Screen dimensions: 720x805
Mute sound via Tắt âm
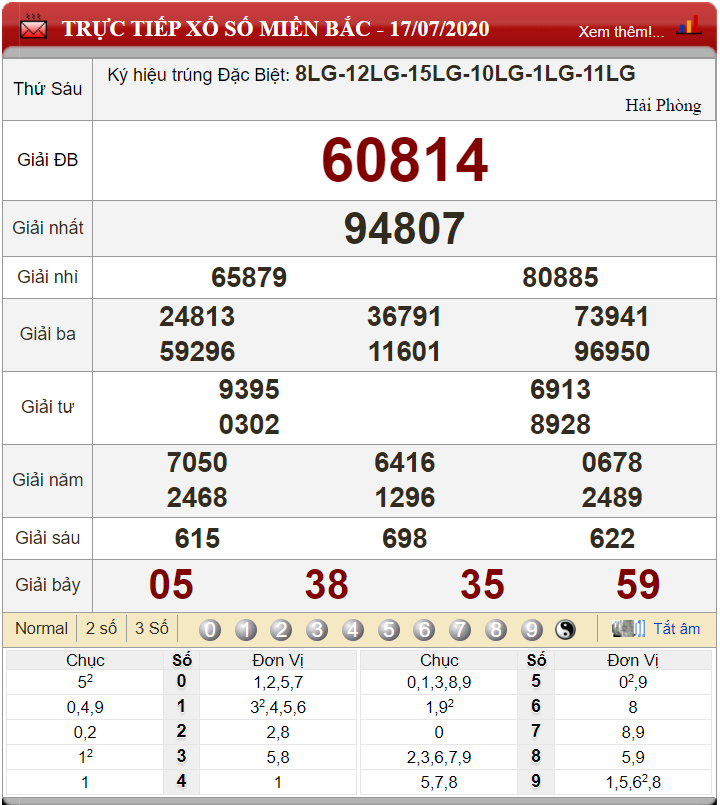coord(676,628)
